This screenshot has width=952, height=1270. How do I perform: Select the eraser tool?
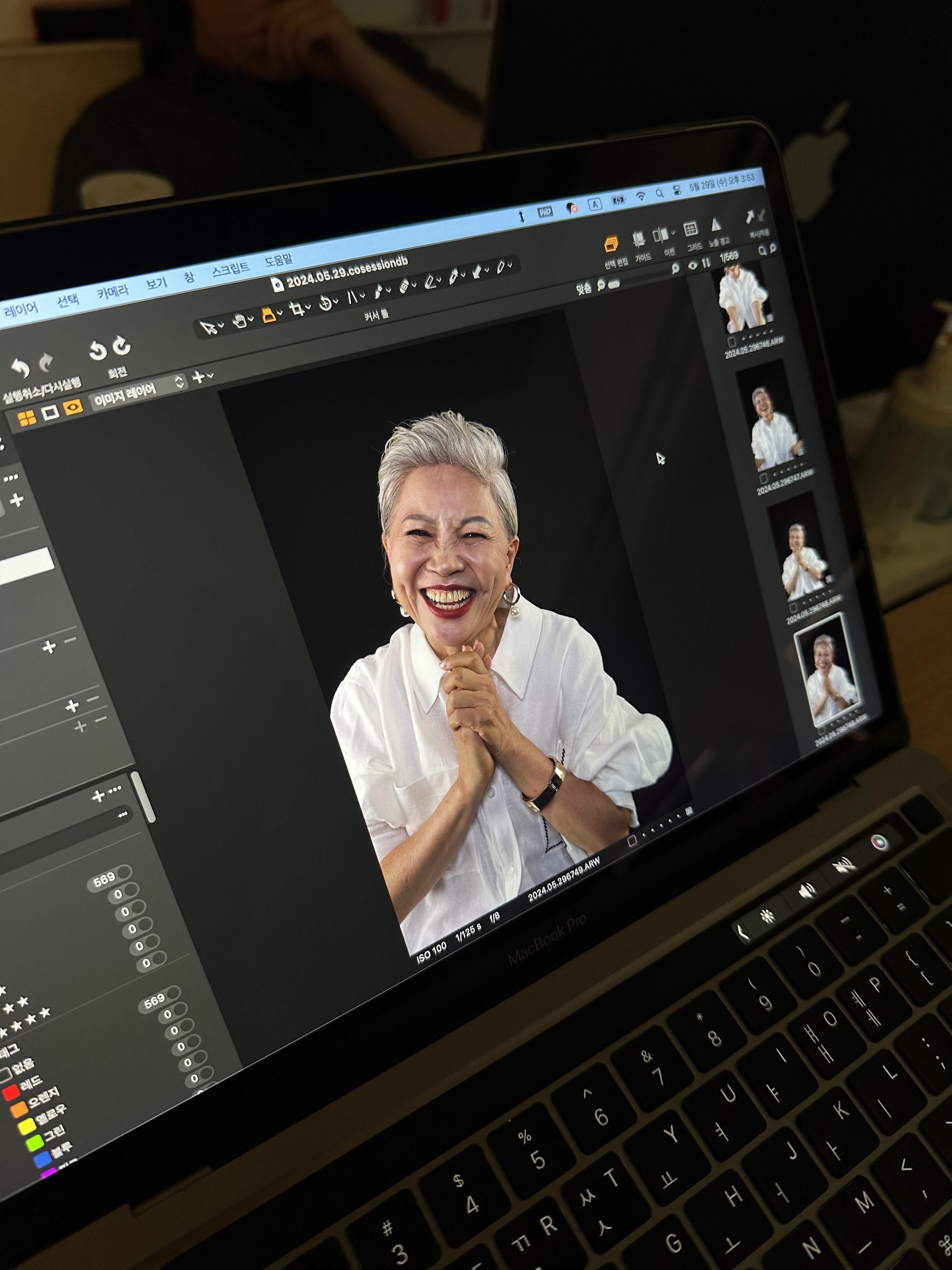click(430, 281)
